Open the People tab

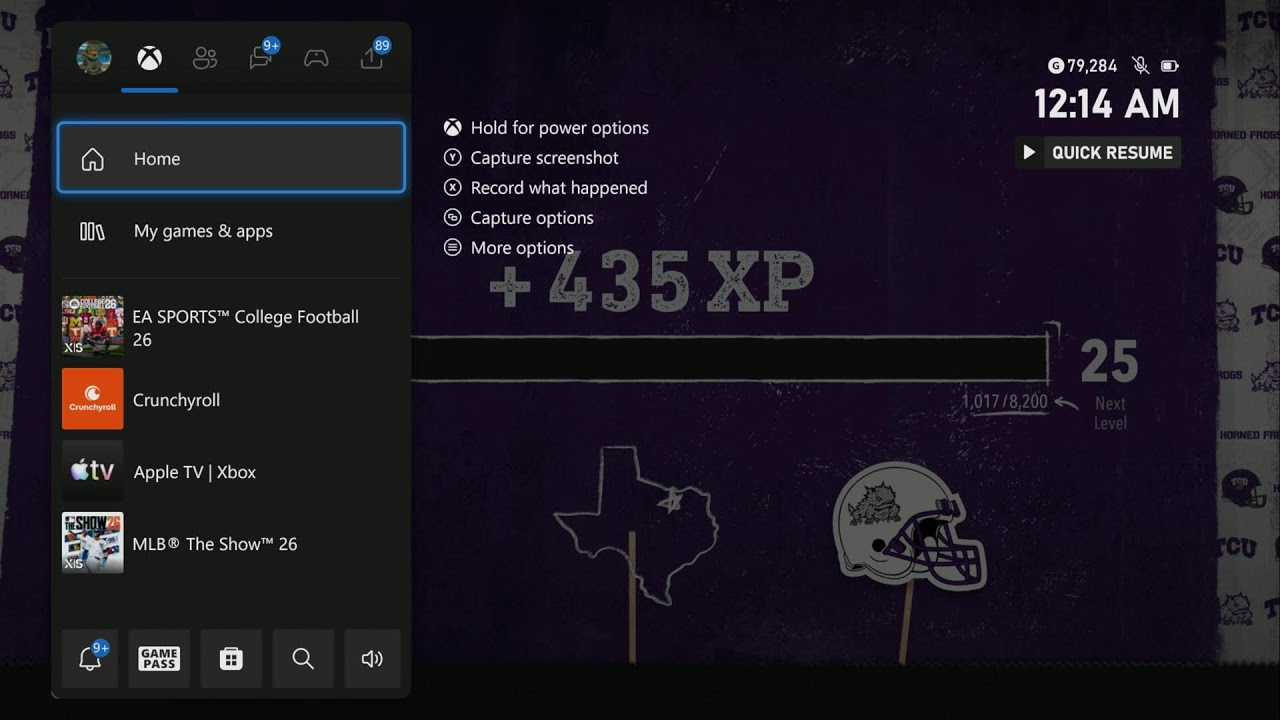tap(205, 58)
